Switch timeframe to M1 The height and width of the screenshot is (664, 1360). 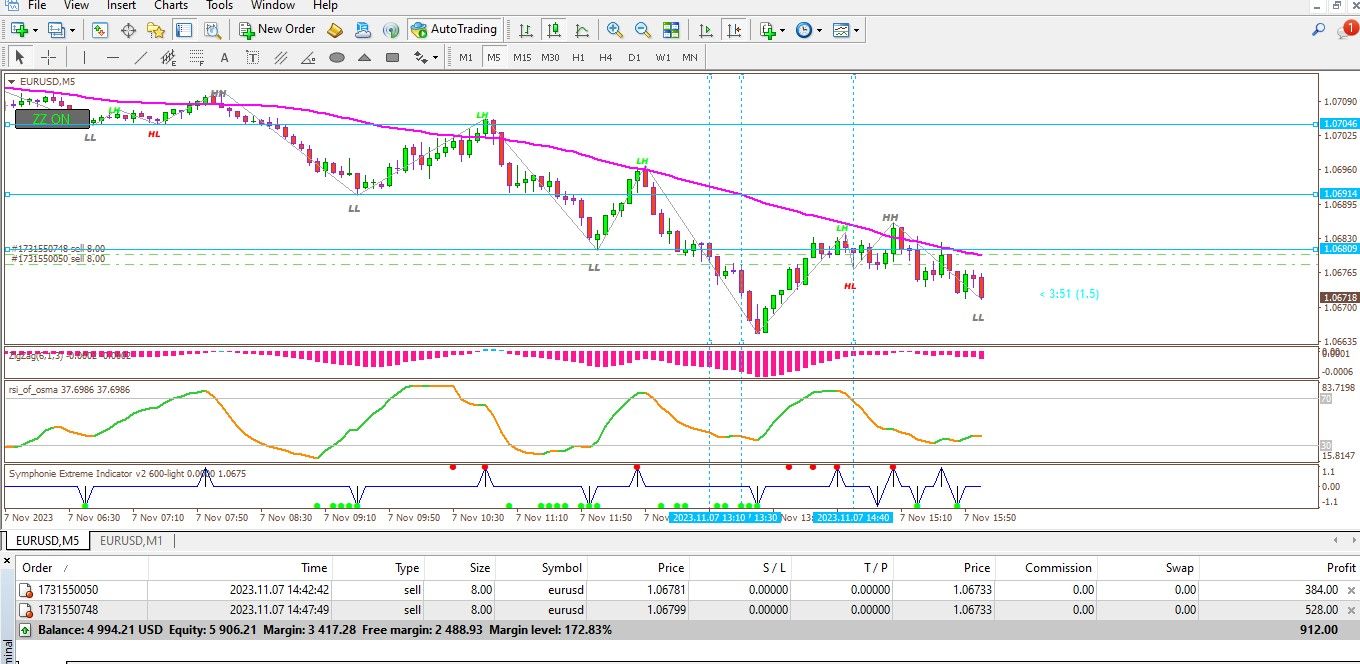tap(466, 57)
